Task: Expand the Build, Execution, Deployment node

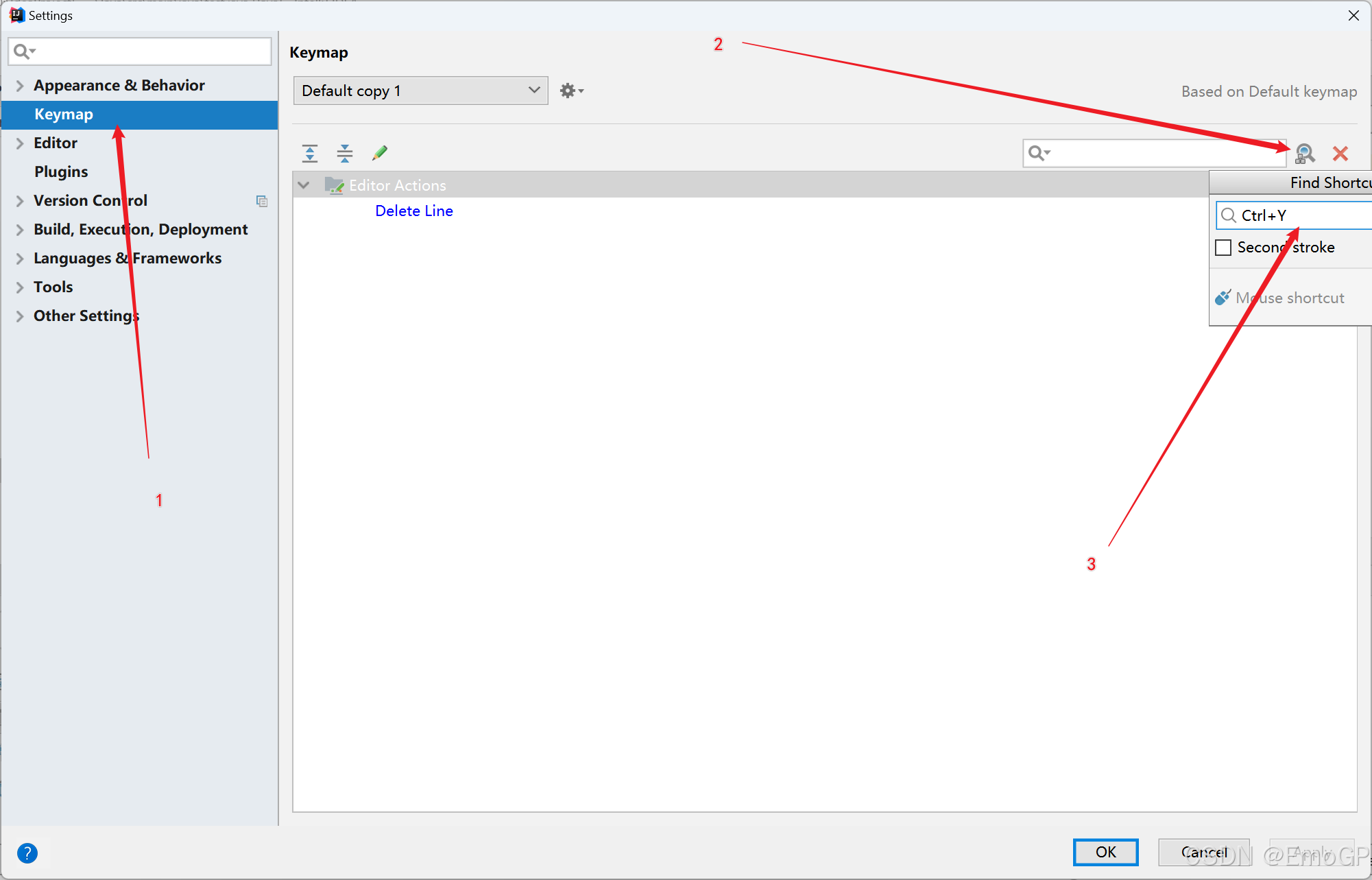Action: [20, 230]
